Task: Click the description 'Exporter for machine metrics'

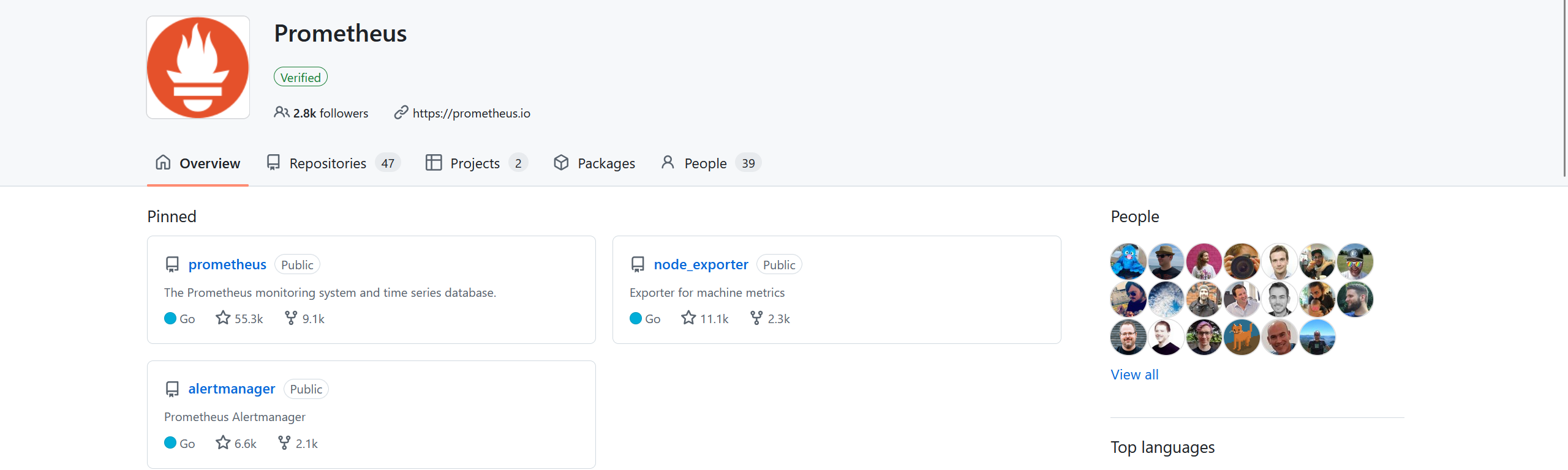Action: (x=707, y=293)
